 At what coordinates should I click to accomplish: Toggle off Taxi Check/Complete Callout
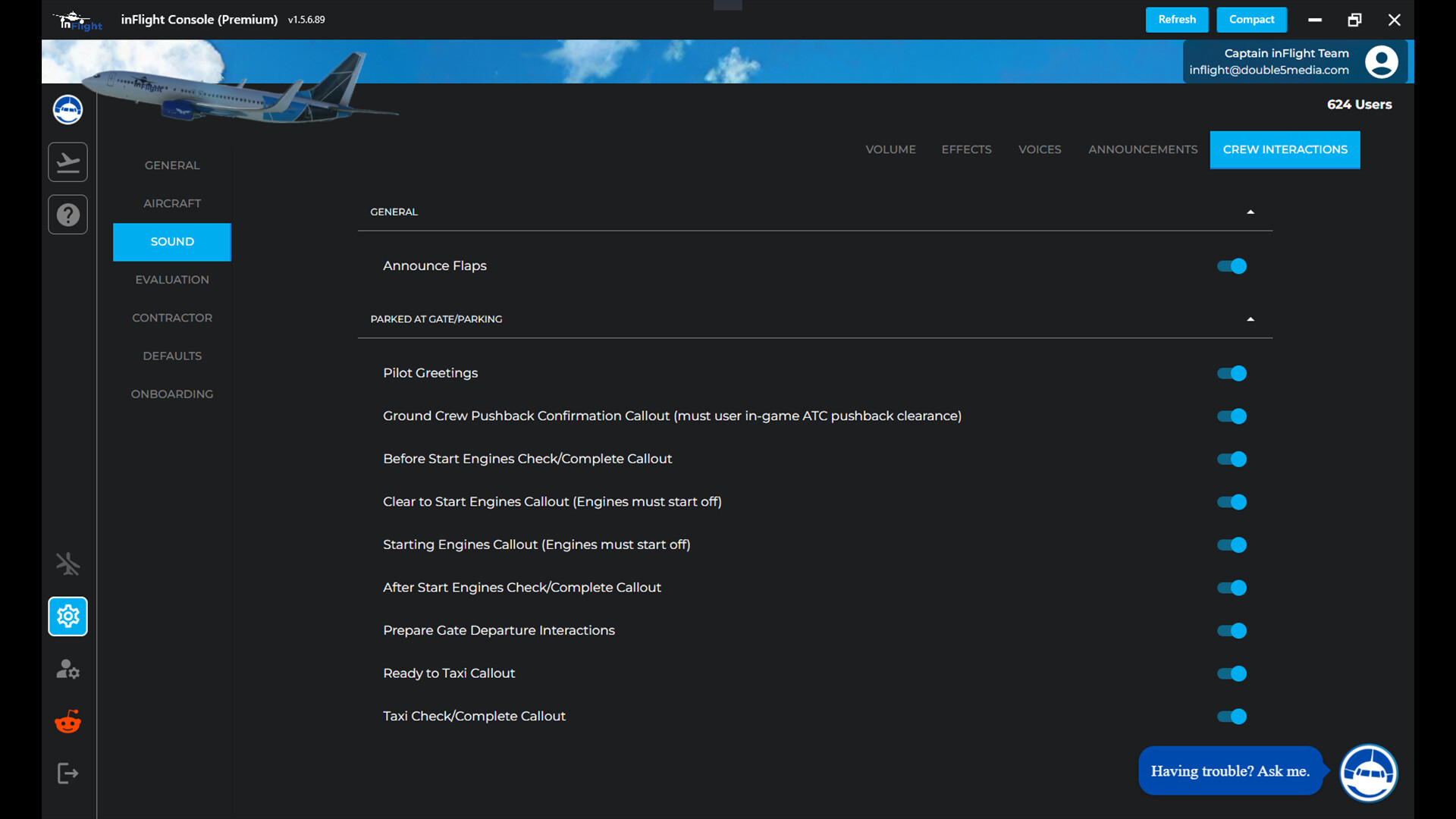pyautogui.click(x=1231, y=716)
